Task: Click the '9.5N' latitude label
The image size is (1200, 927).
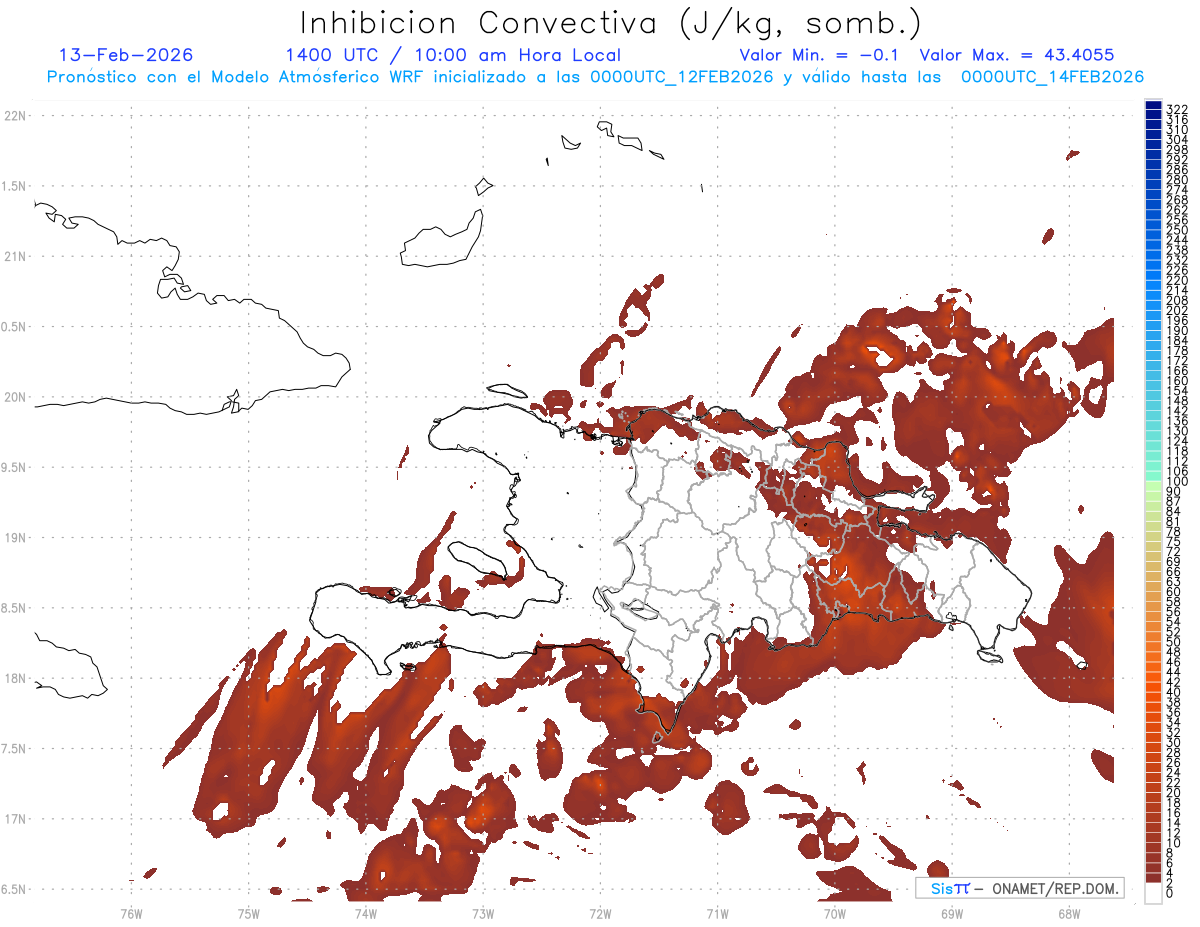Action: [x=14, y=468]
